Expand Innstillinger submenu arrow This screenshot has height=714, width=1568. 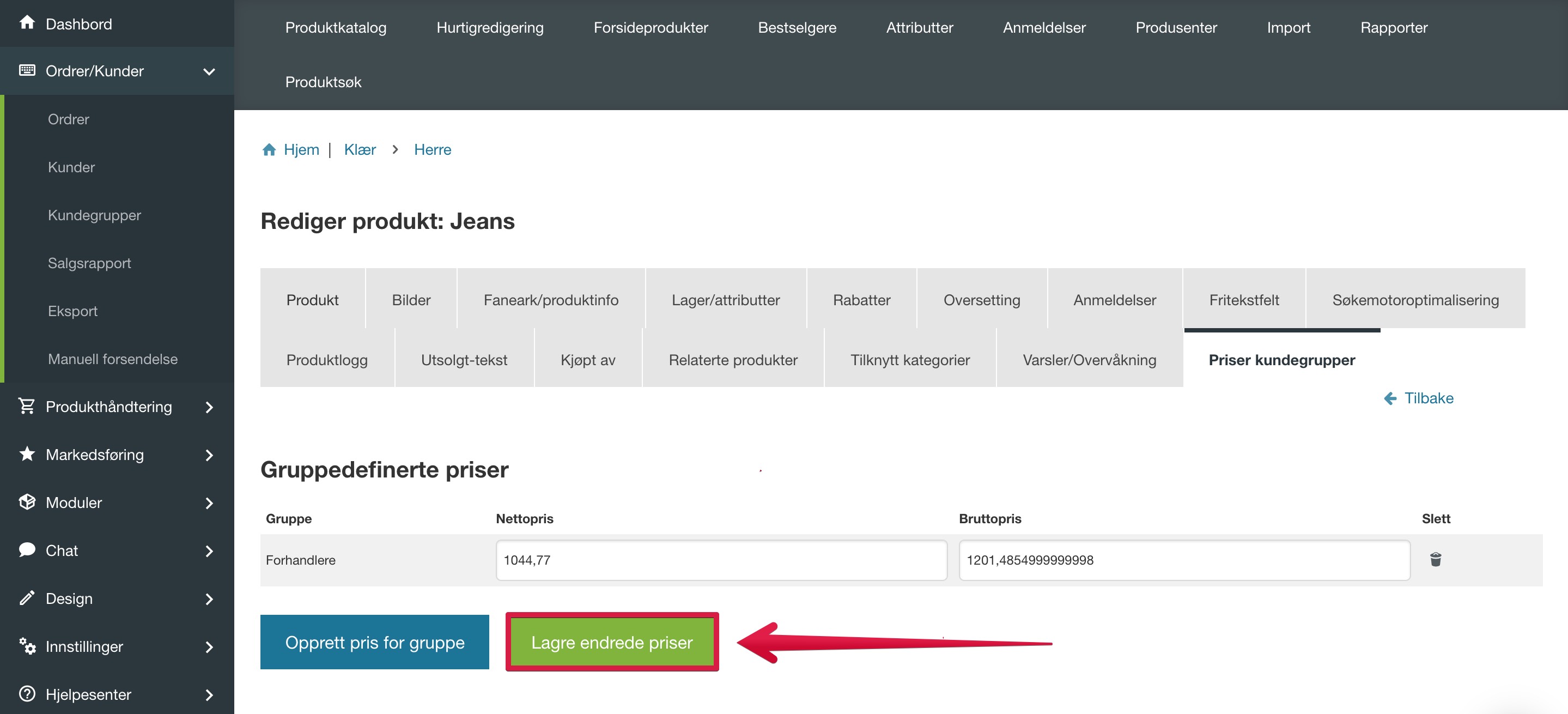coord(209,646)
